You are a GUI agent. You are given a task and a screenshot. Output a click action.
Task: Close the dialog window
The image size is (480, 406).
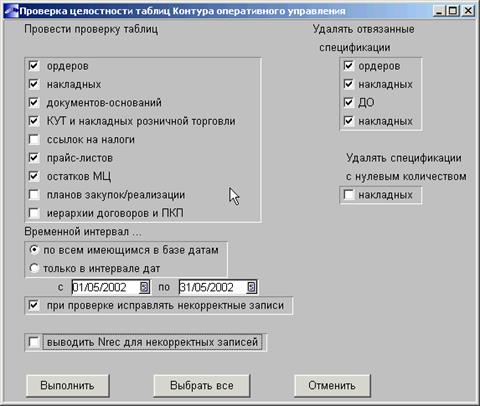(468, 11)
